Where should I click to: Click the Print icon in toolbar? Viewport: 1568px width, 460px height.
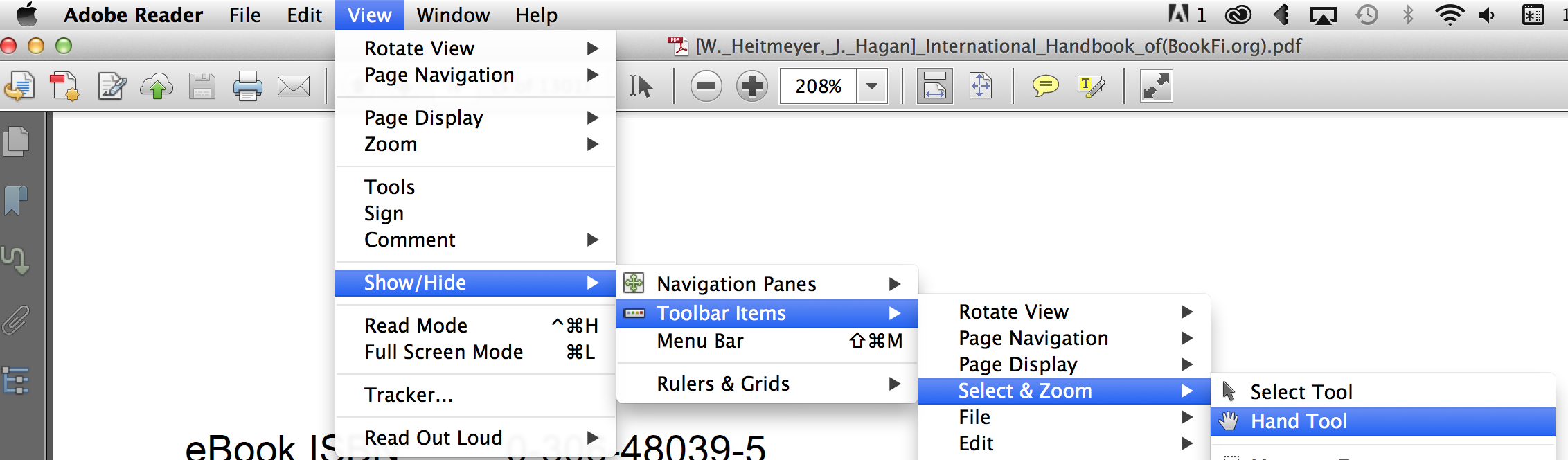click(248, 87)
